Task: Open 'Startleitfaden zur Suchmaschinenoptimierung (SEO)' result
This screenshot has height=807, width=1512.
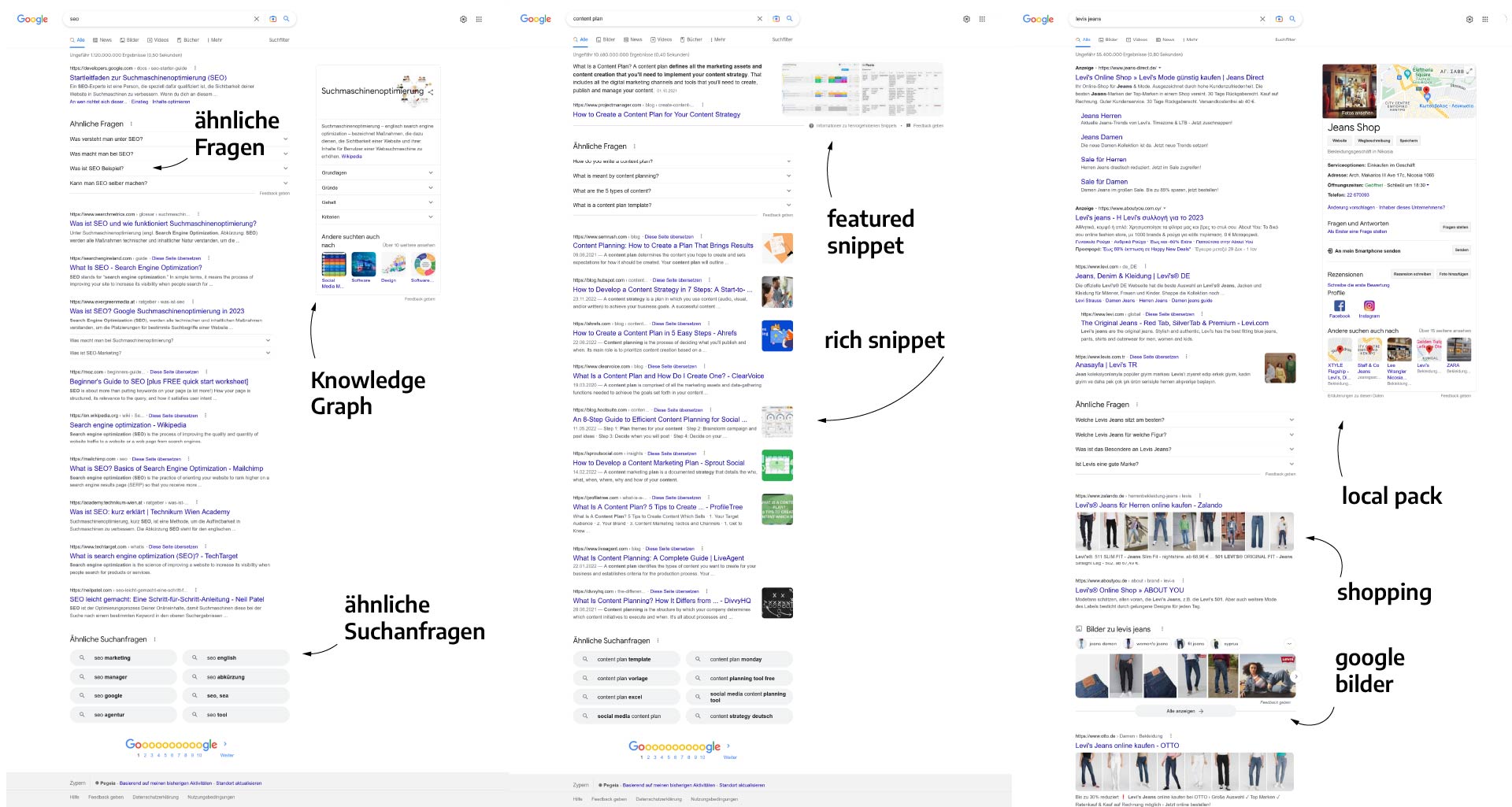Action: point(148,78)
